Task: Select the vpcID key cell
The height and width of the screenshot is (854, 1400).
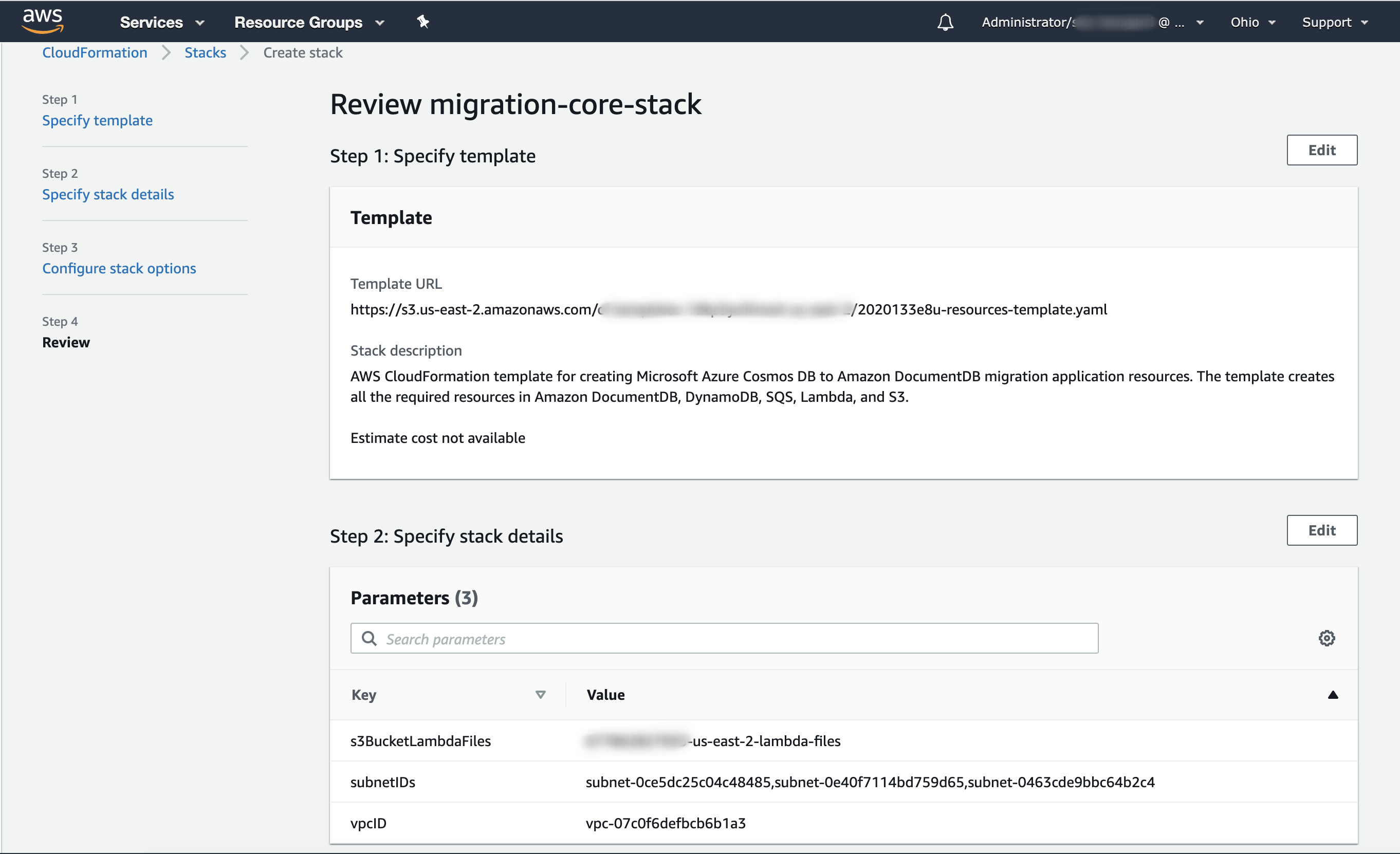Action: [368, 823]
